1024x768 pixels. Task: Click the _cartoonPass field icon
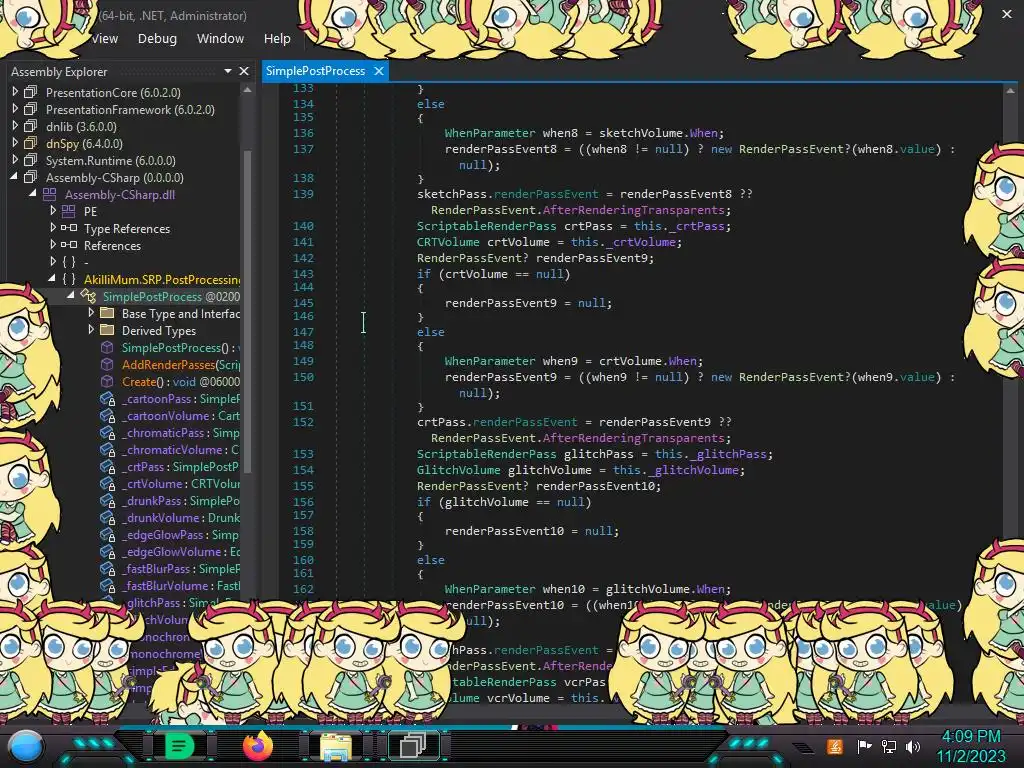107,398
